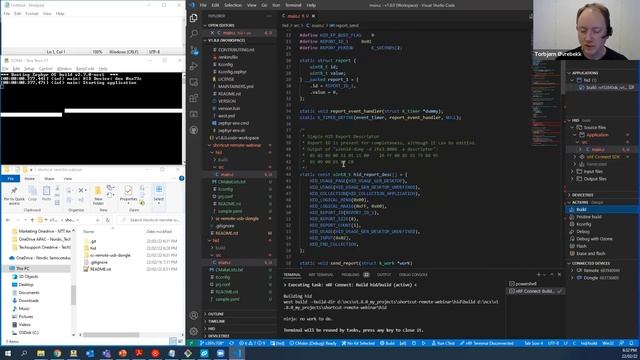Open Visual Studio Code taskbar icon
The width and height of the screenshot is (640, 360).
click(x=237, y=353)
